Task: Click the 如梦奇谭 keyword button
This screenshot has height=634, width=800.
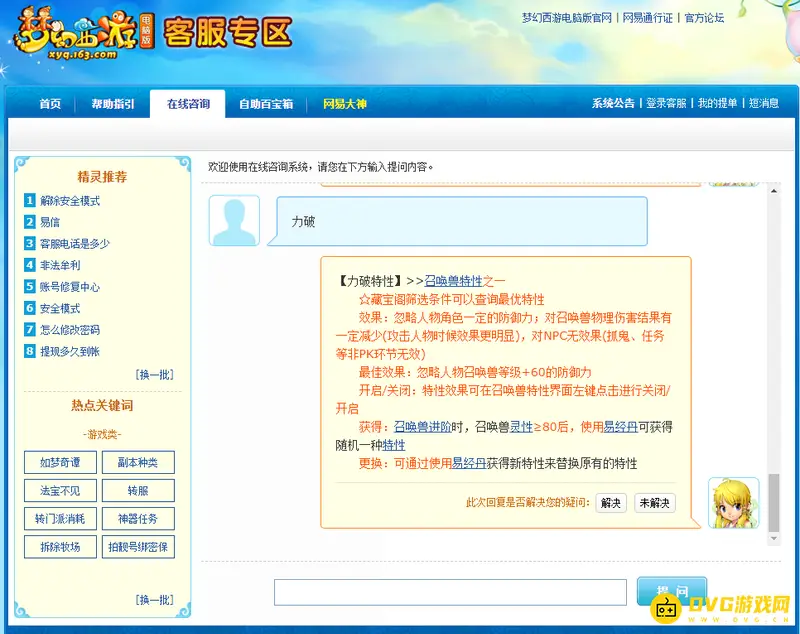Action: click(x=60, y=462)
